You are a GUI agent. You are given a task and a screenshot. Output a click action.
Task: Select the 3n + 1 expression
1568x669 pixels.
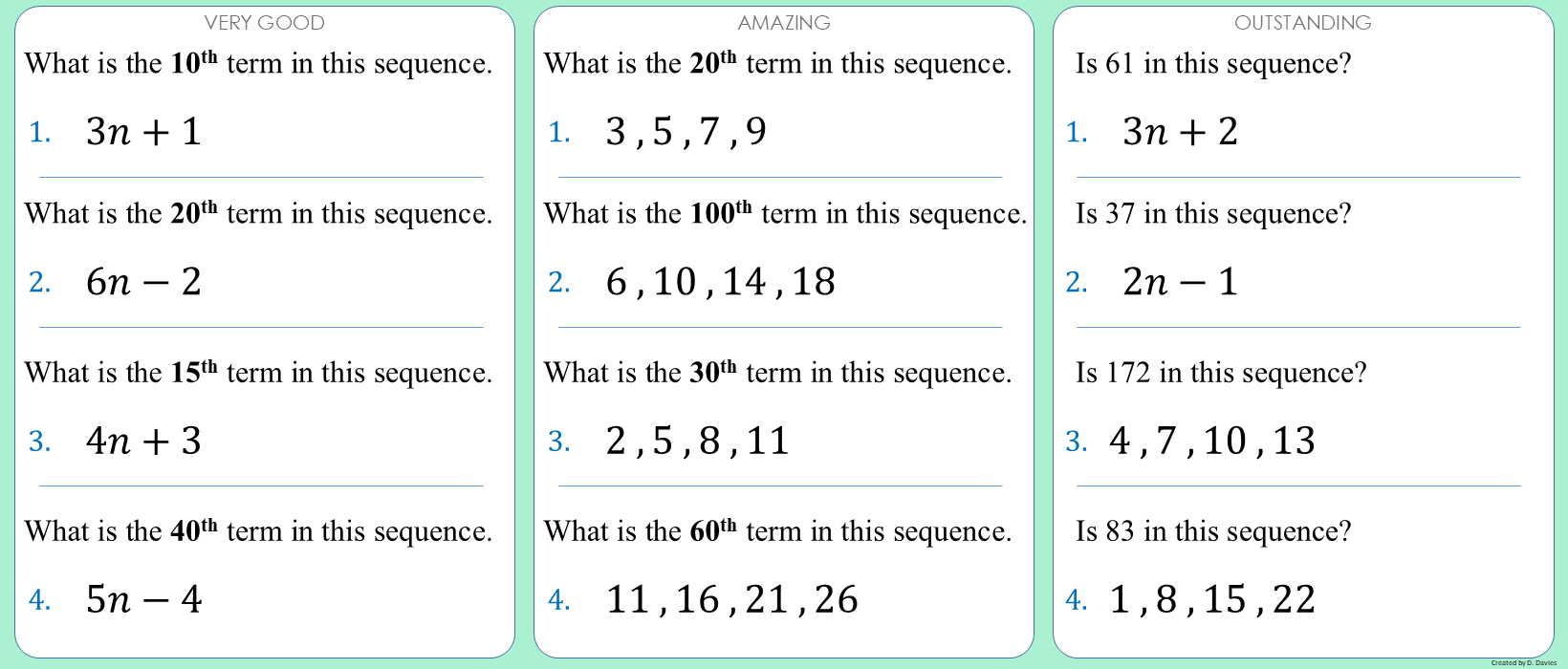(144, 132)
